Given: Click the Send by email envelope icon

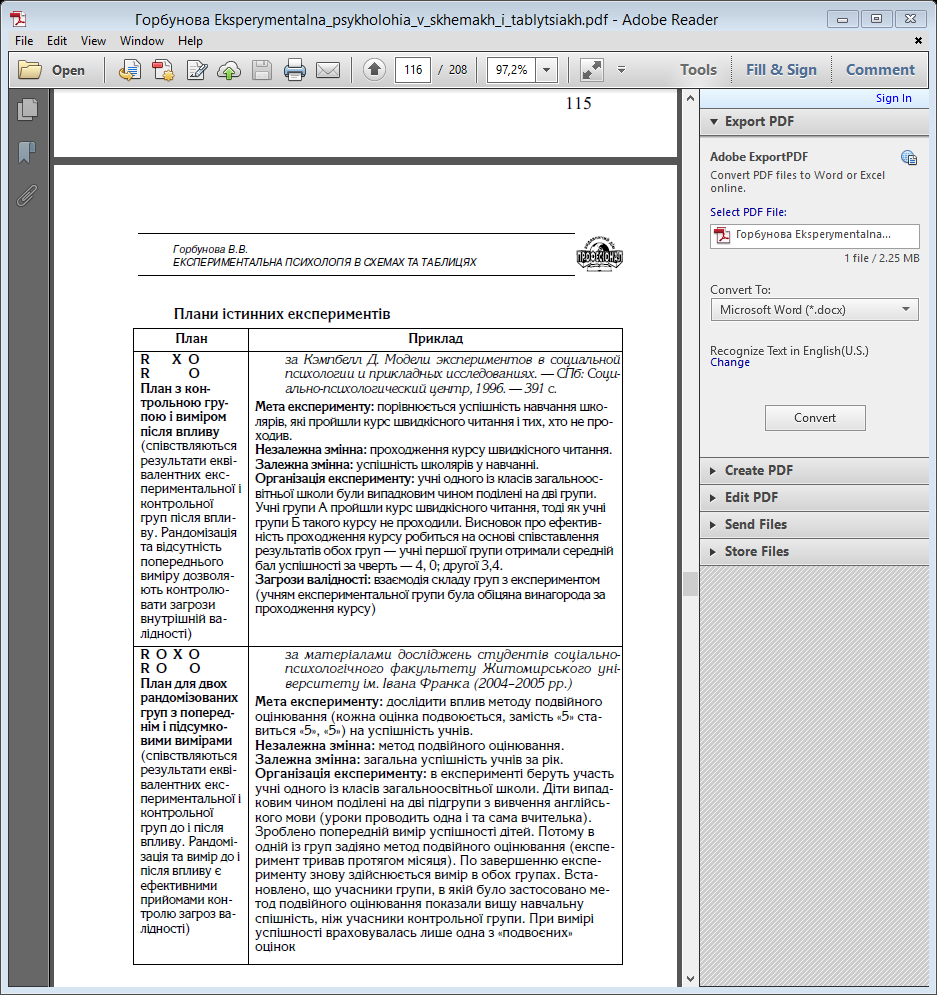Looking at the screenshot, I should (x=328, y=70).
